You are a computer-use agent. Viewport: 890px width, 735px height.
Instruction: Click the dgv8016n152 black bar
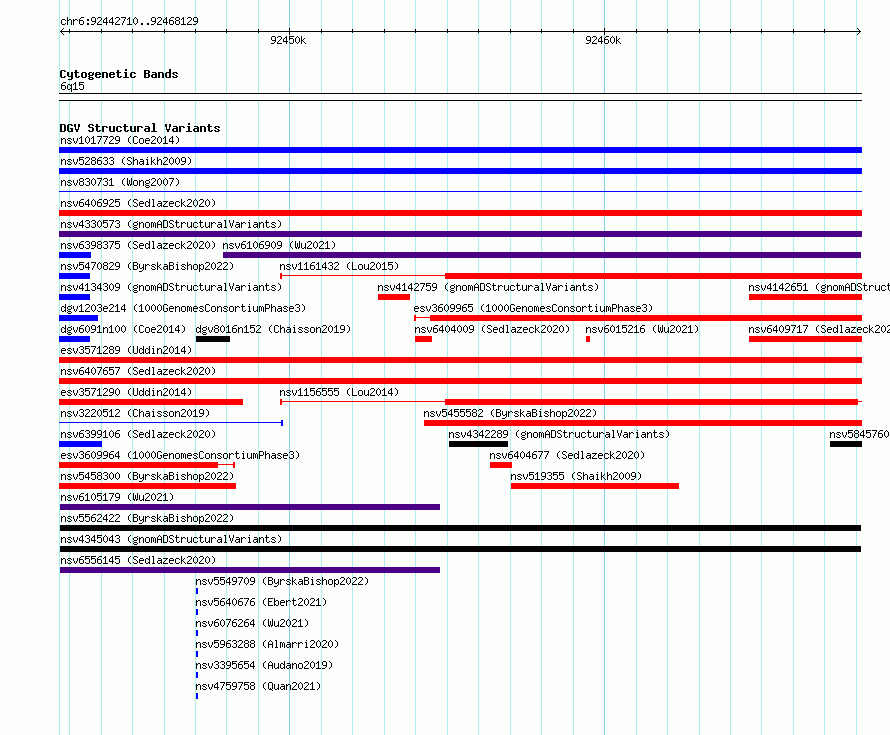(213, 339)
